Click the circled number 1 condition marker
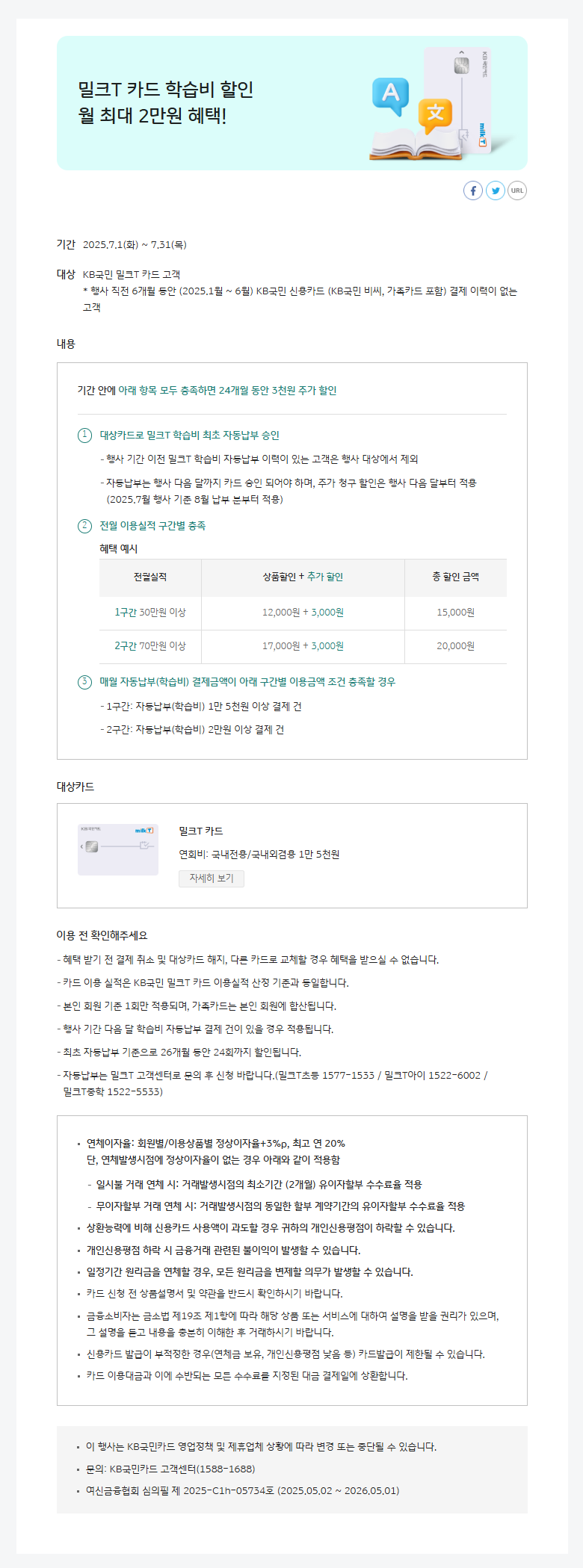Image resolution: width=583 pixels, height=1568 pixels. [x=85, y=436]
